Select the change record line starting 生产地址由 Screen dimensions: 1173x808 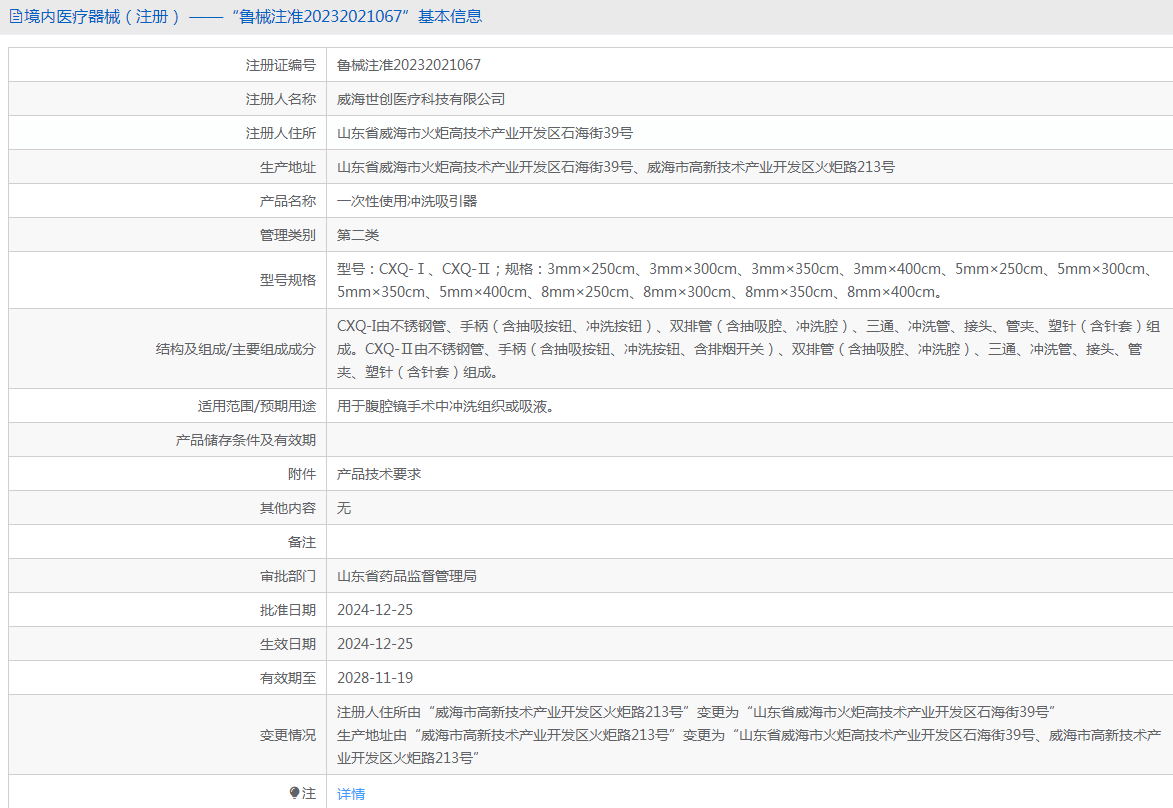point(749,747)
